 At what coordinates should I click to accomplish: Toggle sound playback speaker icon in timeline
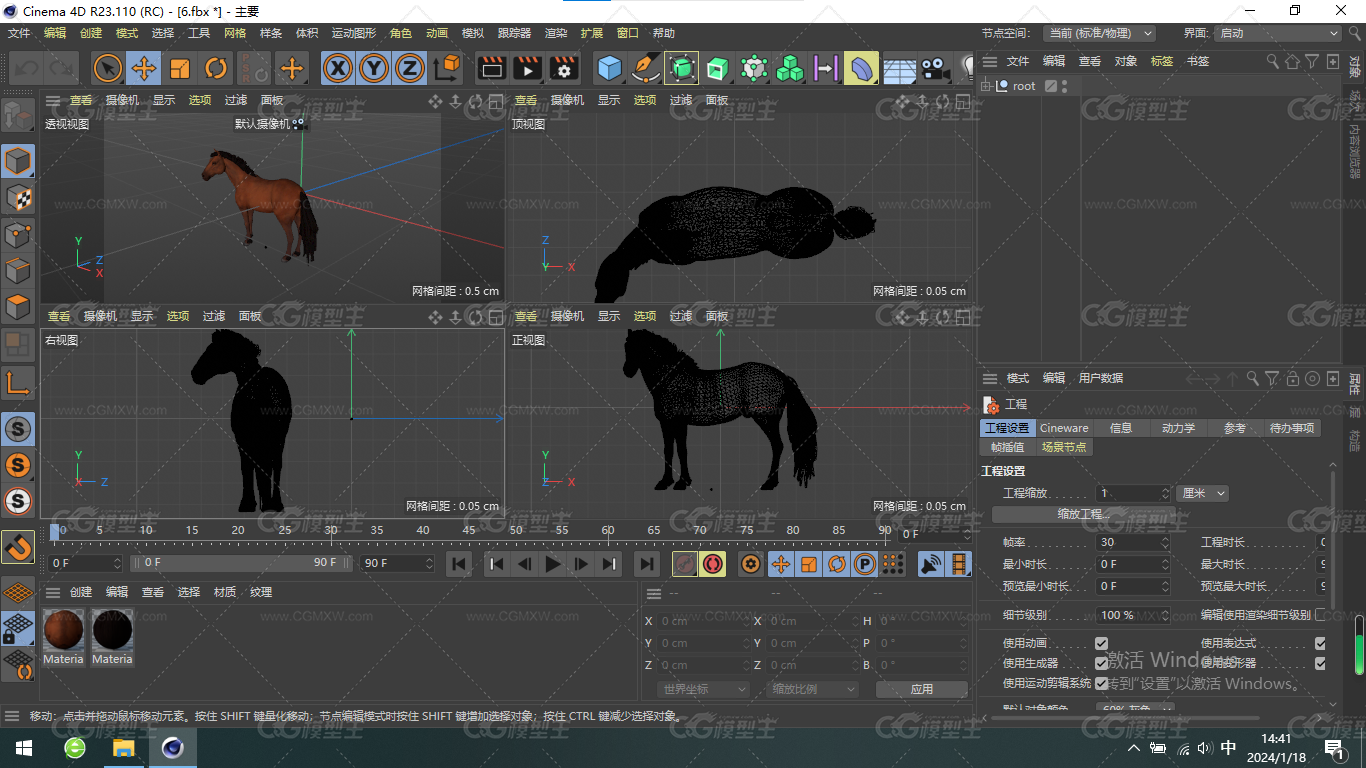[931, 564]
